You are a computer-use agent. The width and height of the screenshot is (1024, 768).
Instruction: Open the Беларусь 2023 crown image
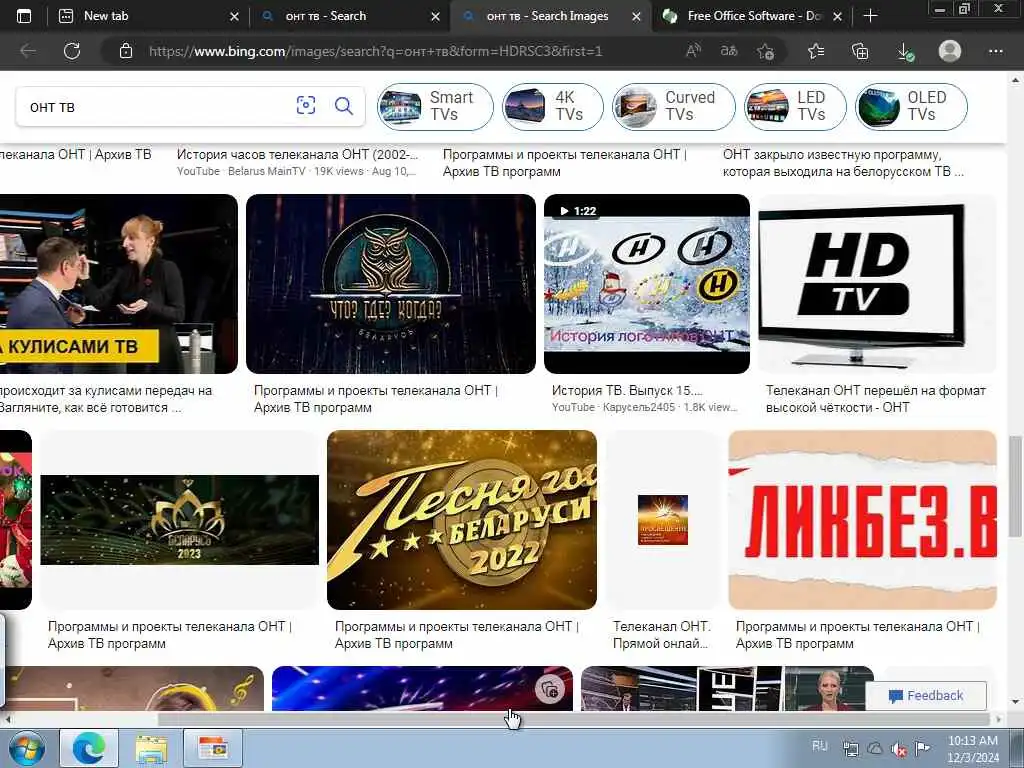[x=180, y=520]
